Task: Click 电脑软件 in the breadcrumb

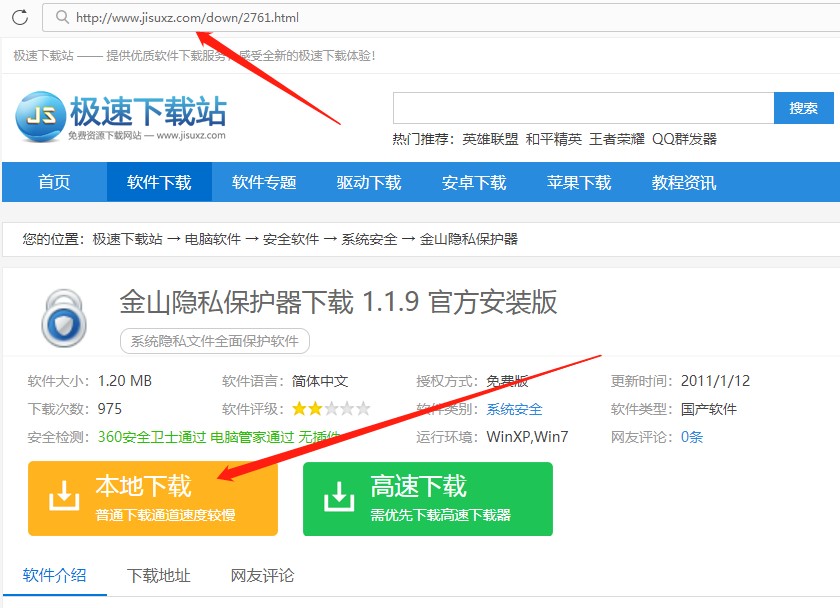Action: tap(213, 239)
